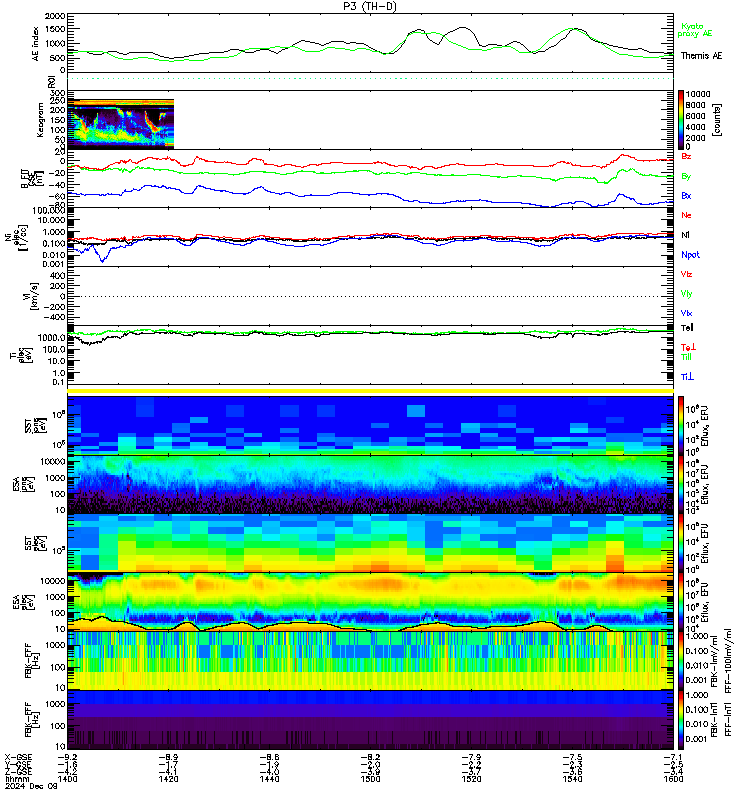Click the "hhmm" time axis label
The image size is (750, 800).
coord(17,779)
